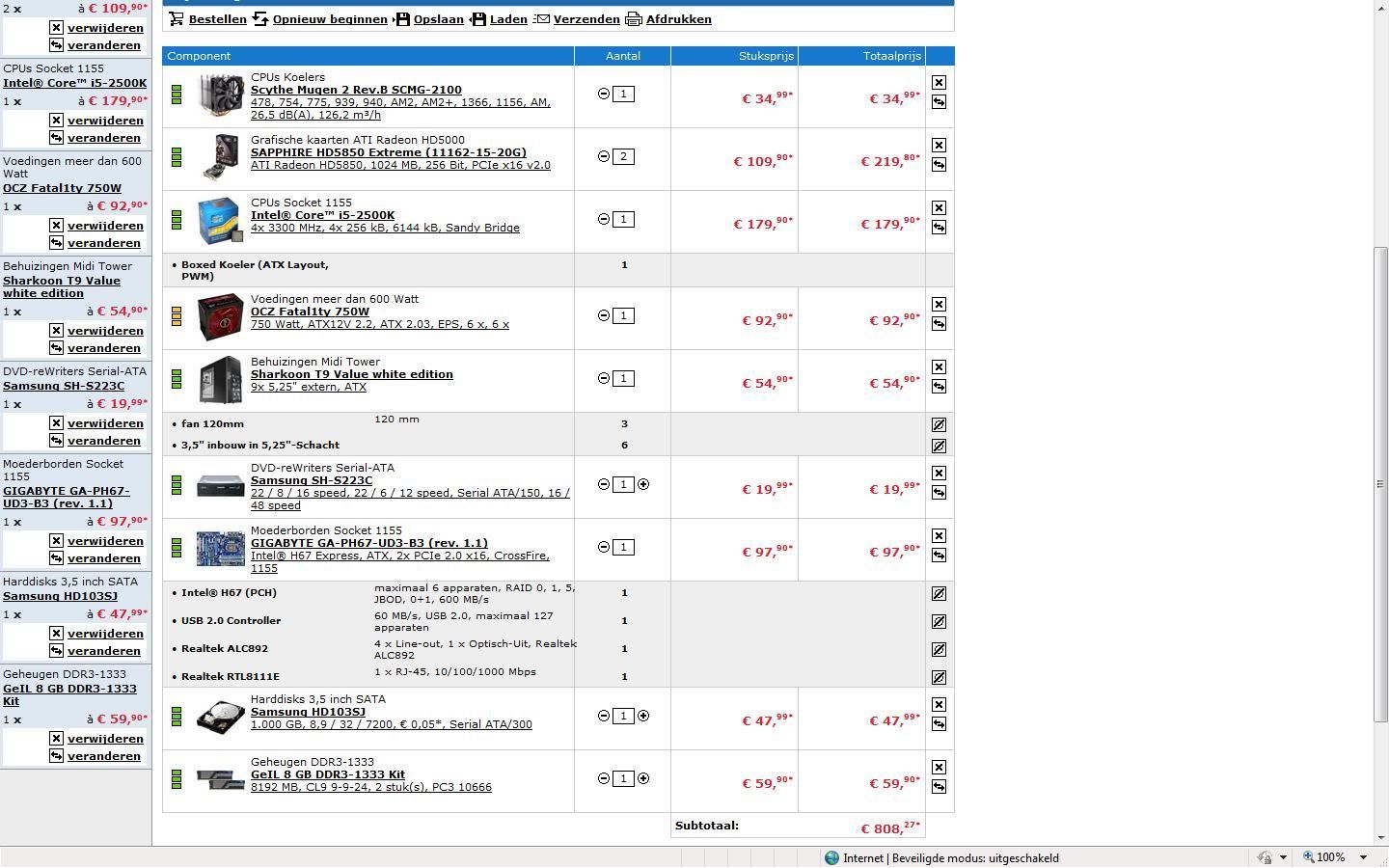
Task: Increase Samsung HD103SJ quantity with plus
Action: coord(643,716)
